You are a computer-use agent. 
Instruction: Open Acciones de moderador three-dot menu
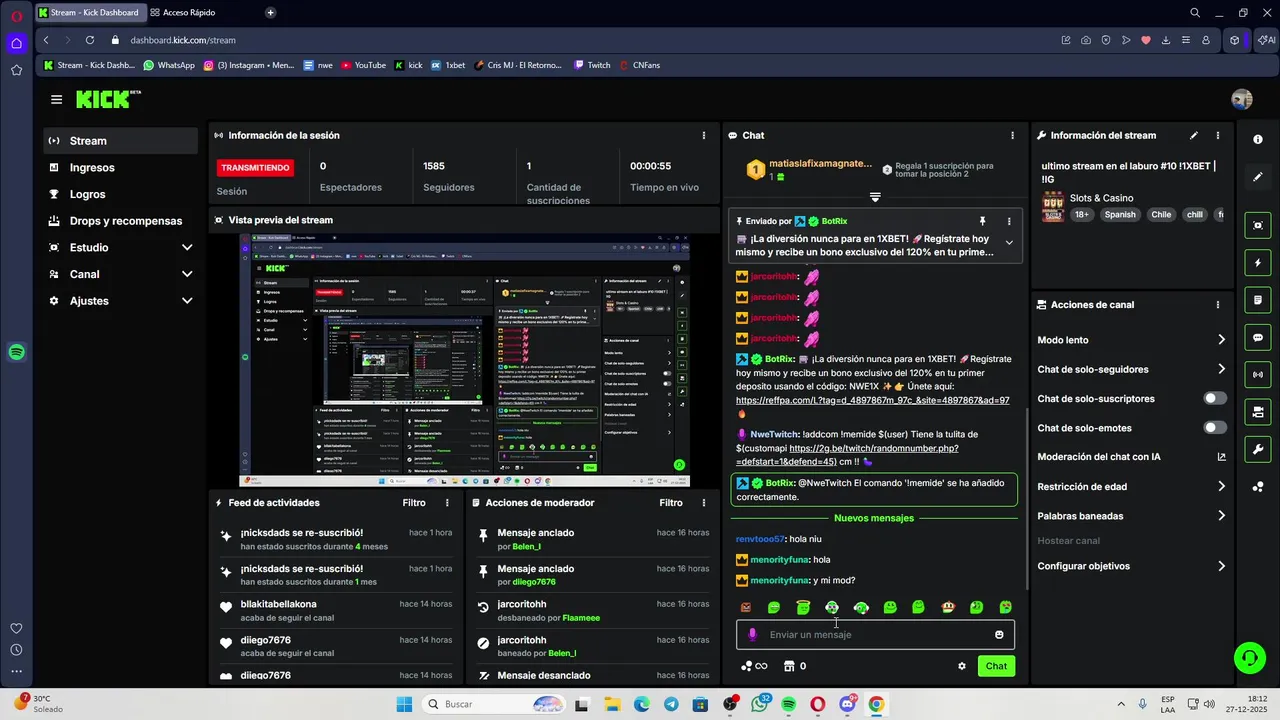click(x=704, y=503)
